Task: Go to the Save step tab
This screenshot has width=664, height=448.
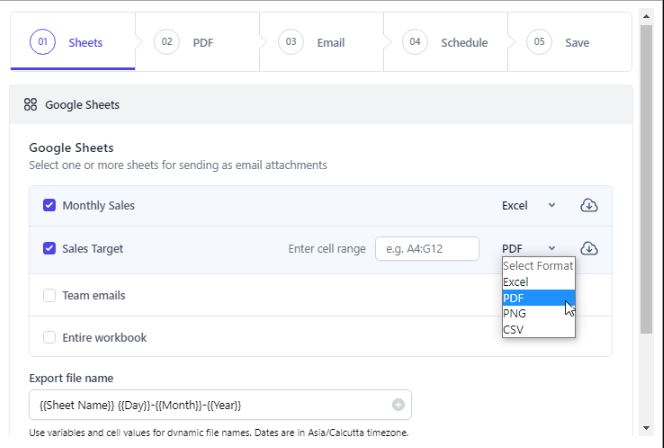Action: click(570, 42)
